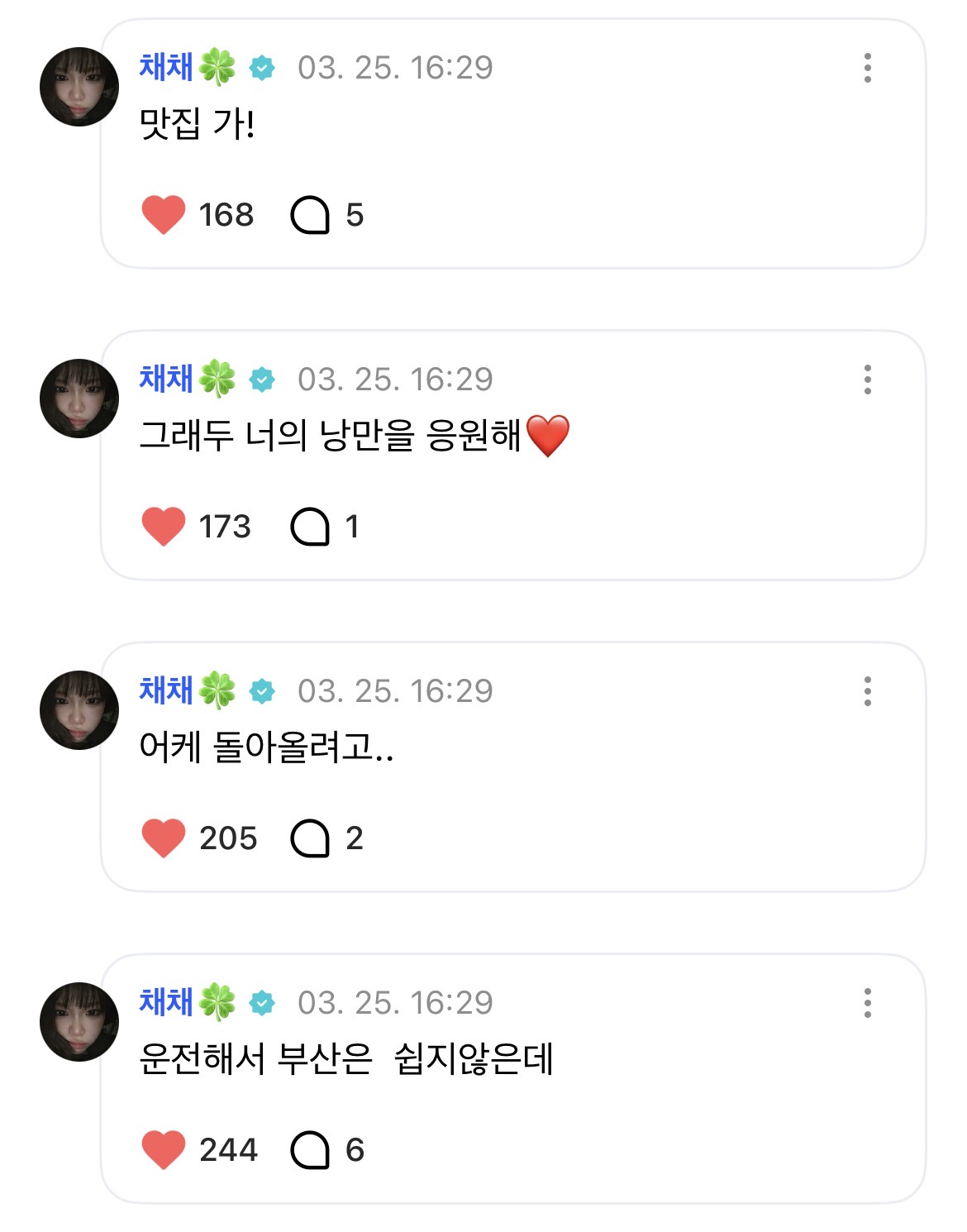View comments on '어케 돌아올려고..' post

[310, 838]
